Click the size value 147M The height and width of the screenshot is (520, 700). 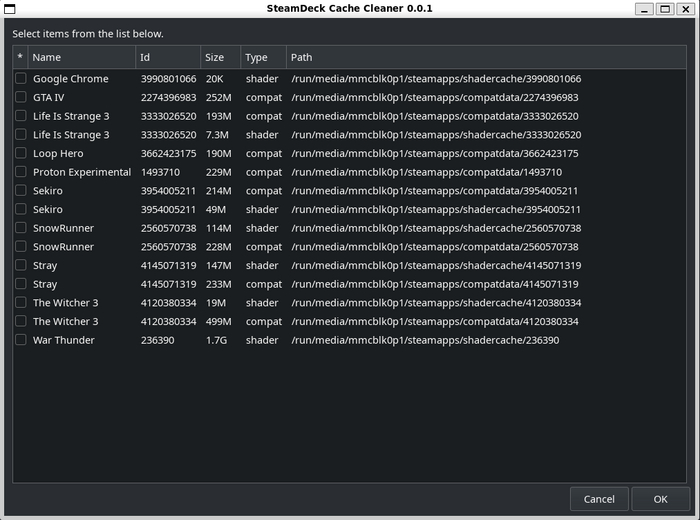tap(219, 266)
